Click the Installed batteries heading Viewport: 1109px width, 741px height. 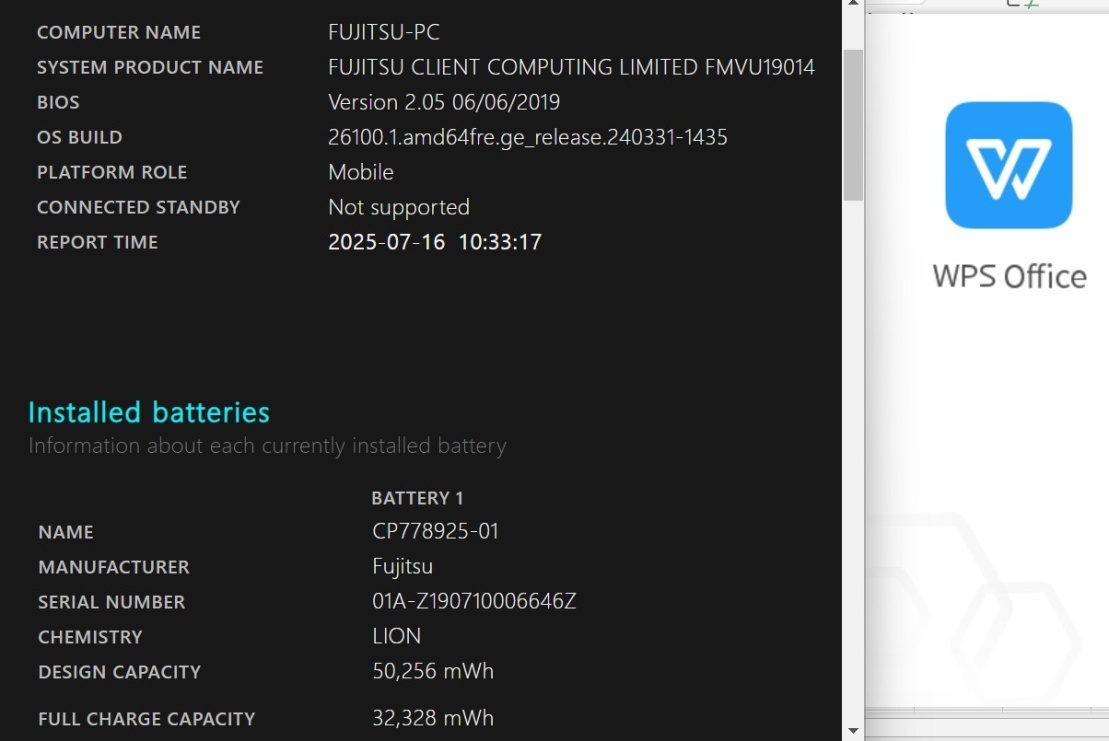pos(149,412)
